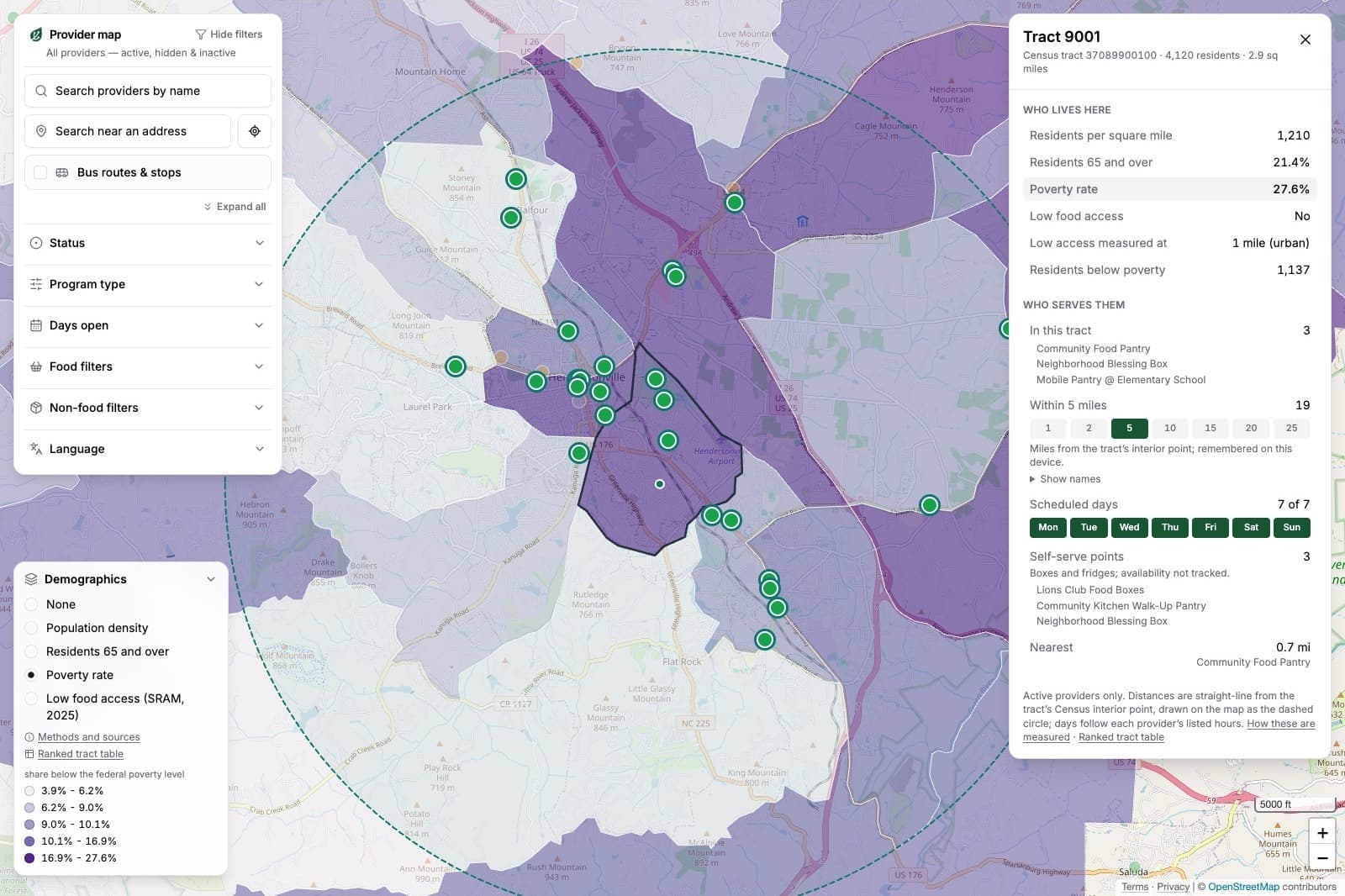Choose the 10 mile radius option

(x=1170, y=429)
